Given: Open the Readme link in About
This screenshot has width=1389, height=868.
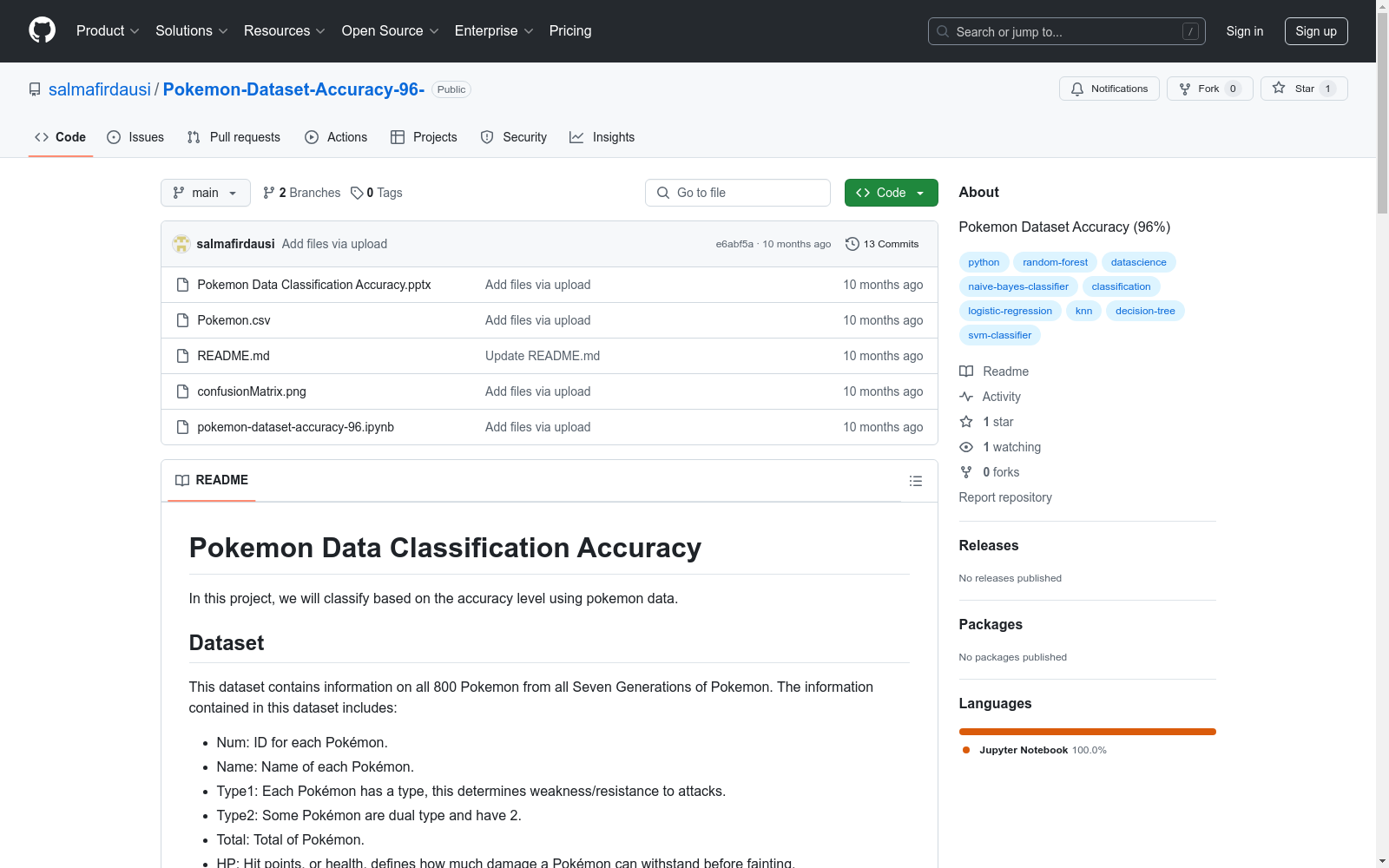Looking at the screenshot, I should point(994,372).
